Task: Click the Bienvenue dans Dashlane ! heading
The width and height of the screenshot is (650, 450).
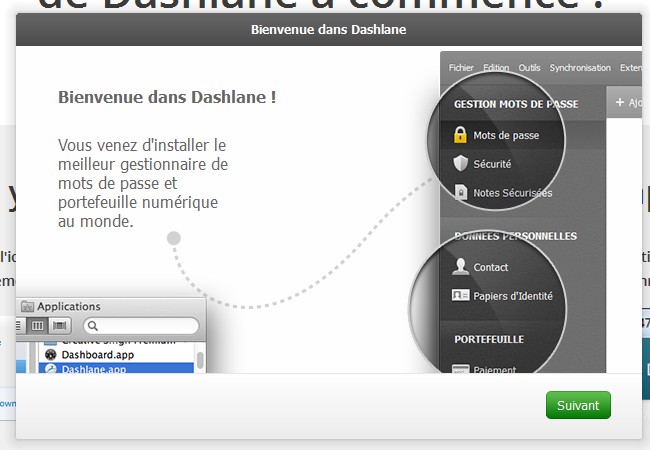Action: [167, 97]
